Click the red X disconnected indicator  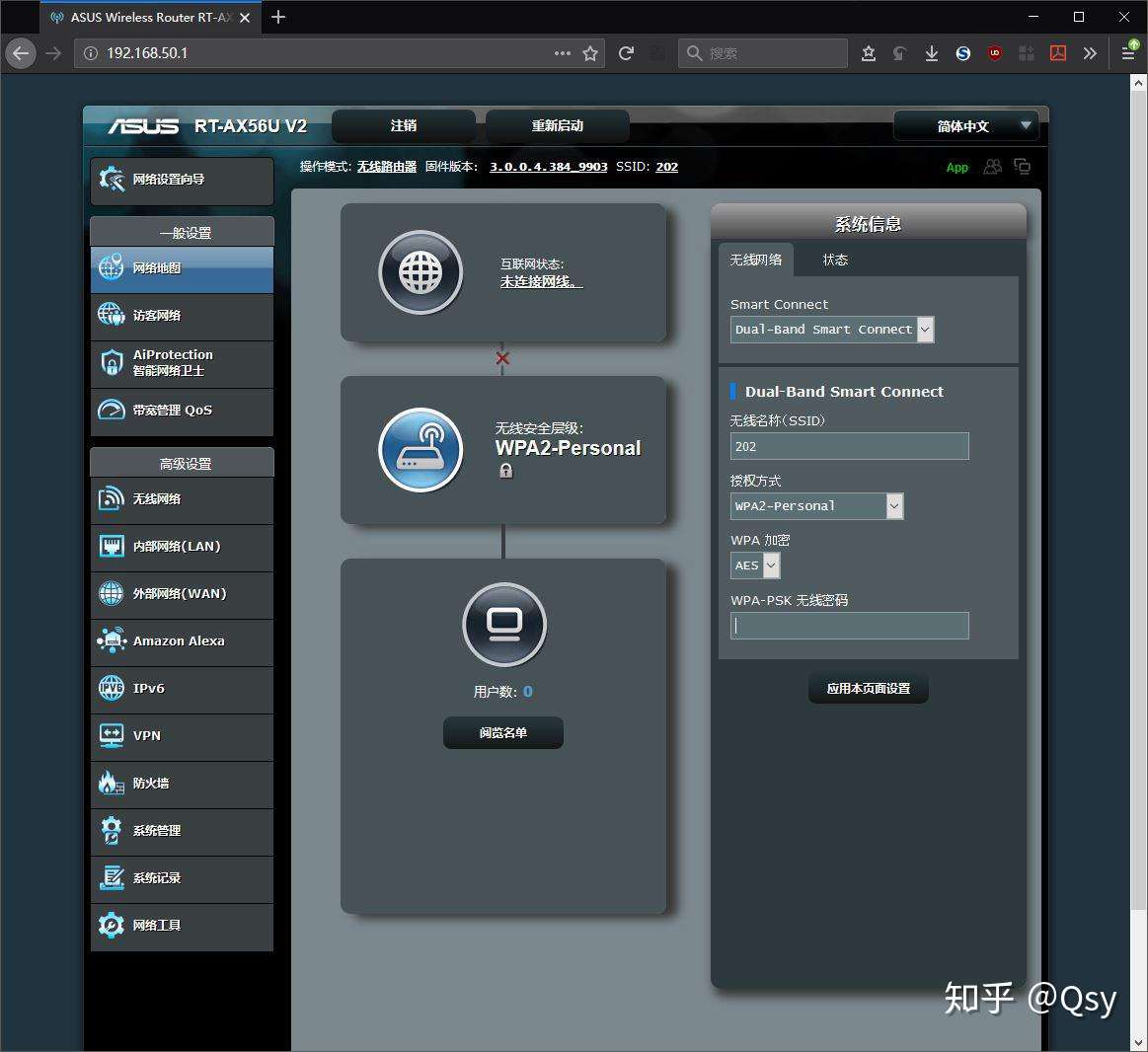click(x=502, y=358)
